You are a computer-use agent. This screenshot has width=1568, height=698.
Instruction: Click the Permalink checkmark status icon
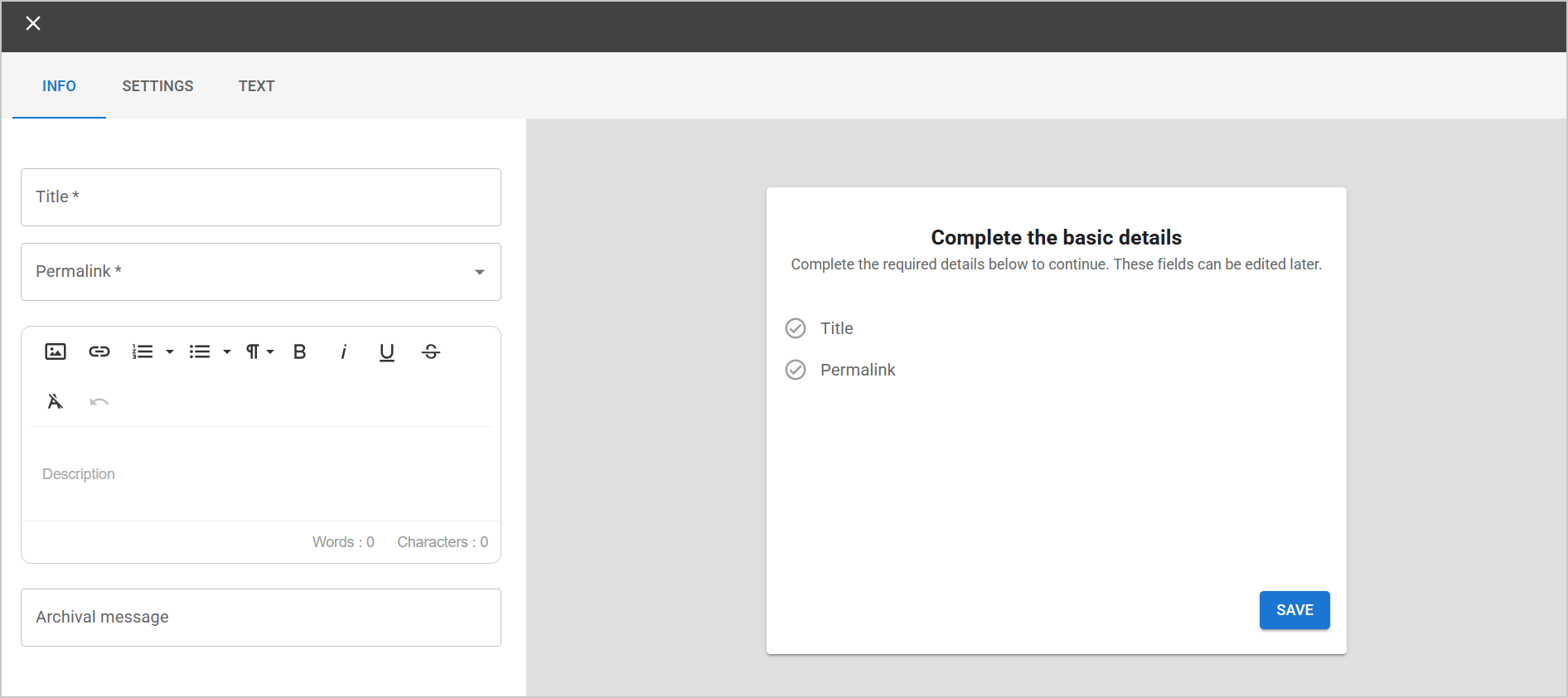(x=796, y=370)
